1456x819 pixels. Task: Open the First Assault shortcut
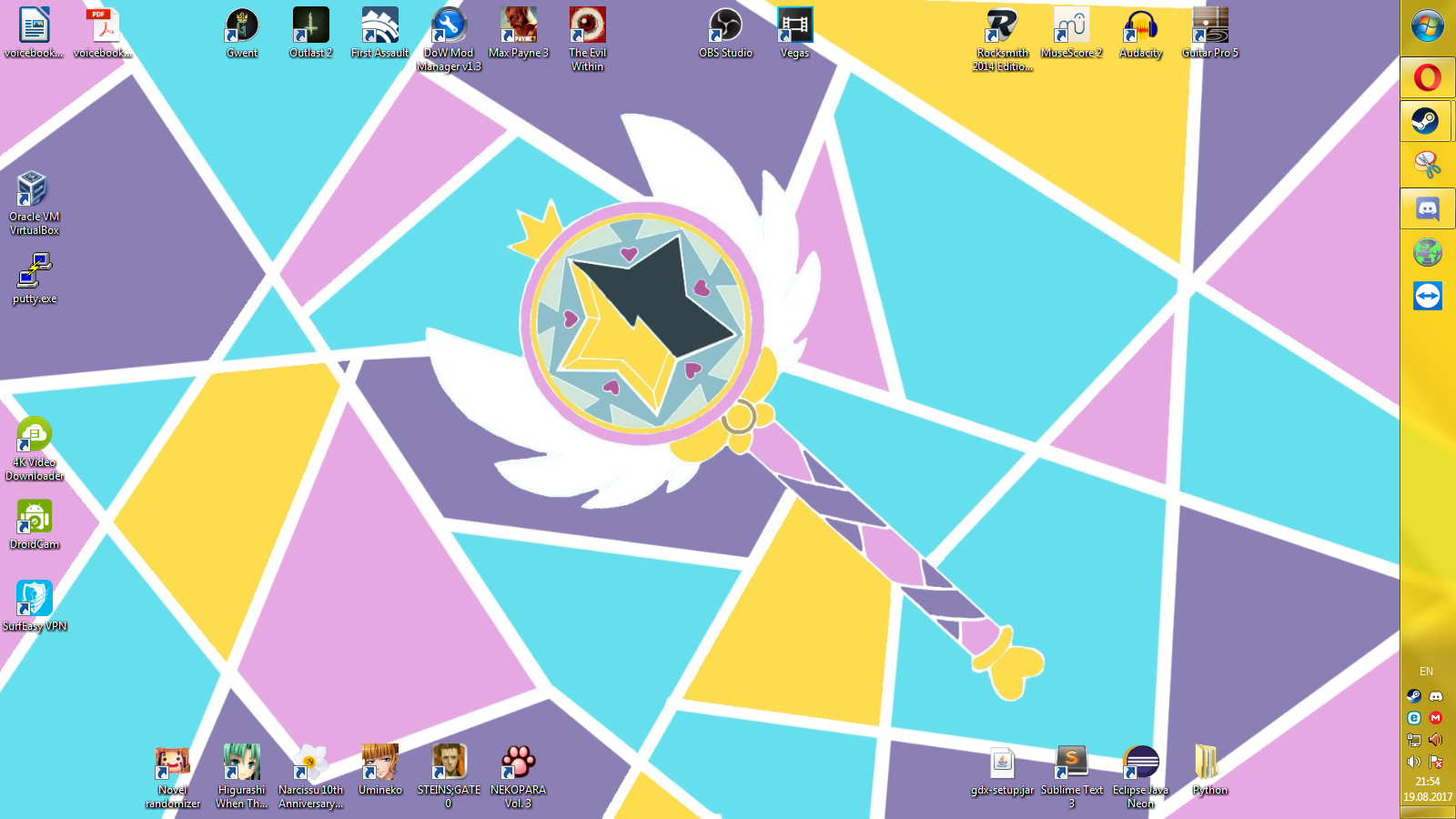[x=380, y=33]
